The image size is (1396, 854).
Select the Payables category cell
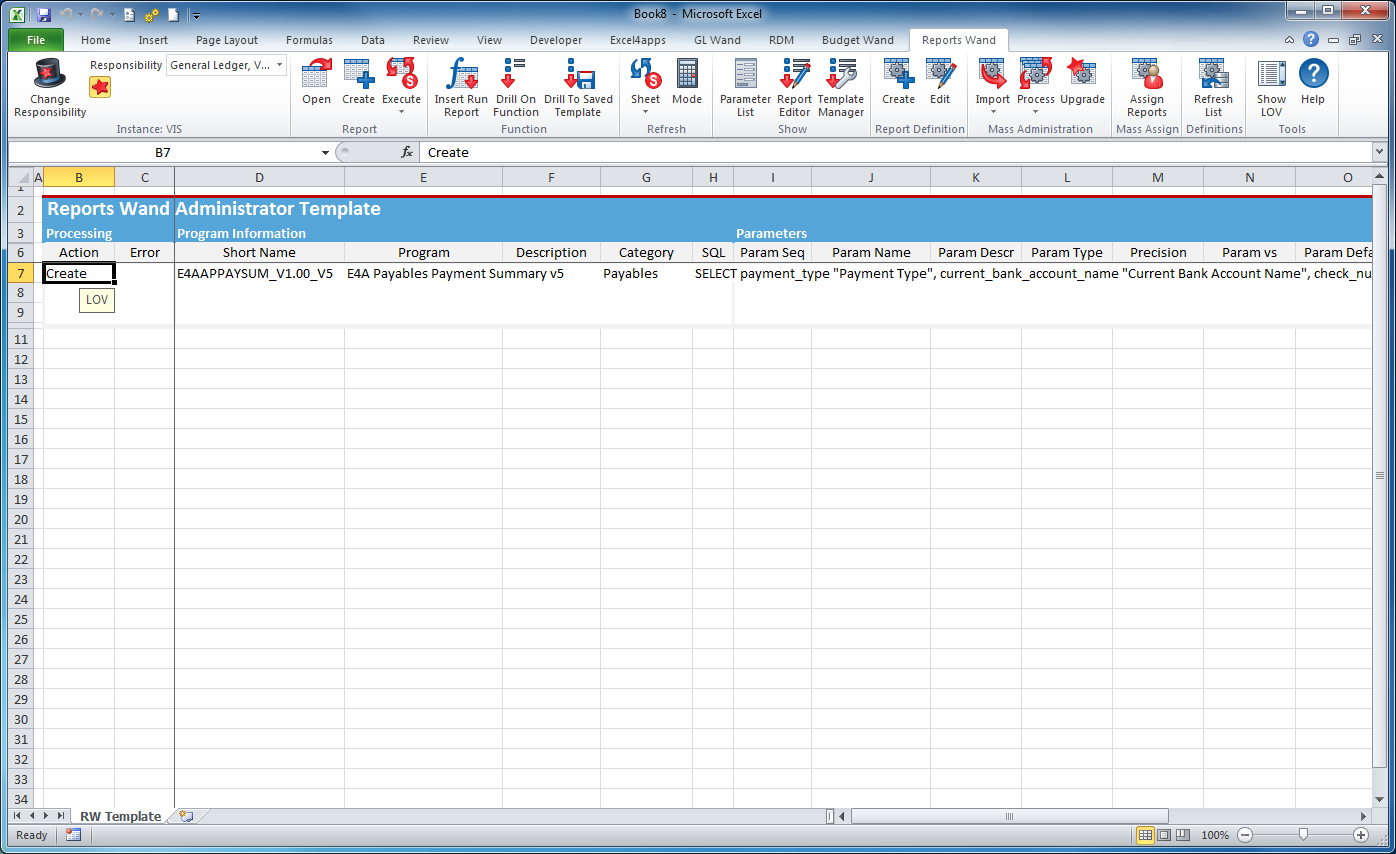646,273
